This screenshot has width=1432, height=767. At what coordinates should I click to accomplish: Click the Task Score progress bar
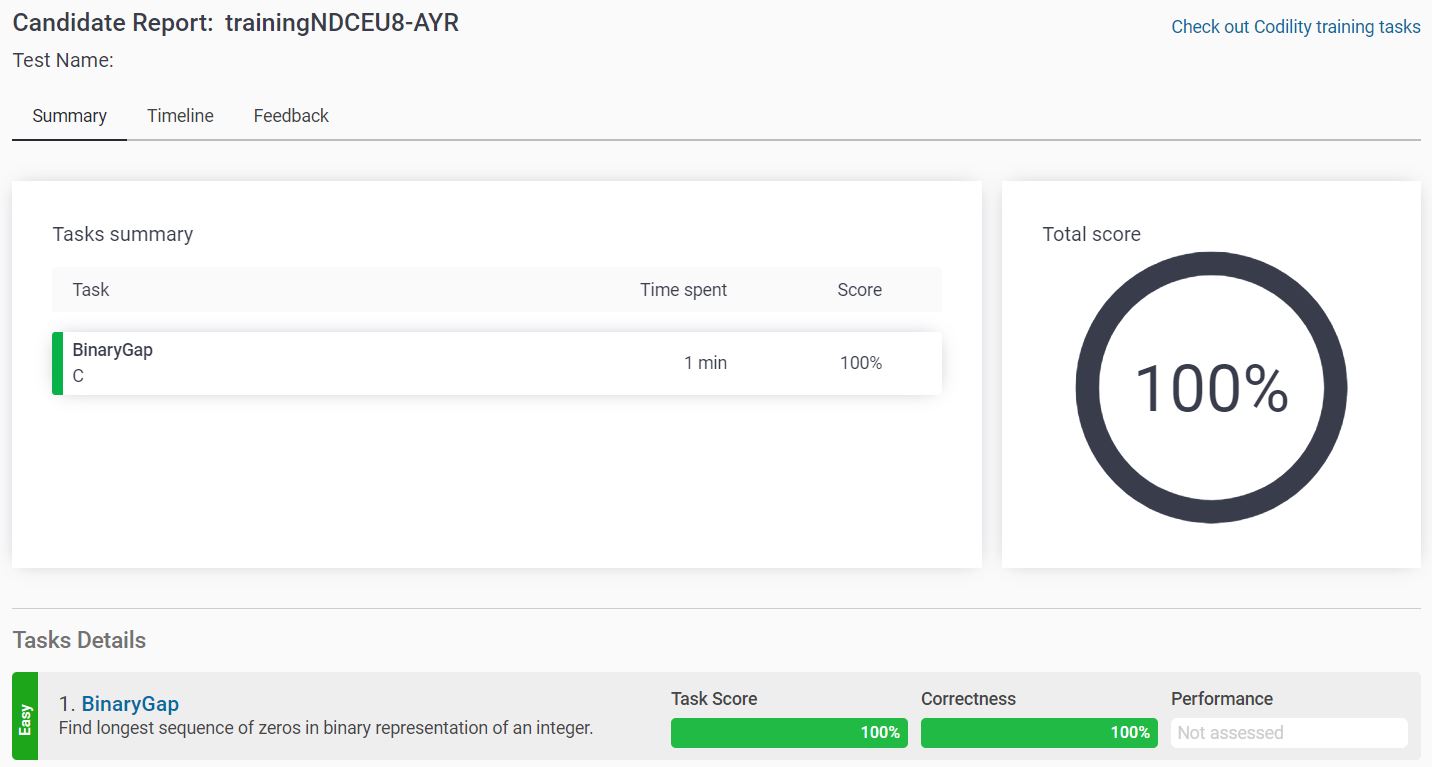(x=789, y=733)
